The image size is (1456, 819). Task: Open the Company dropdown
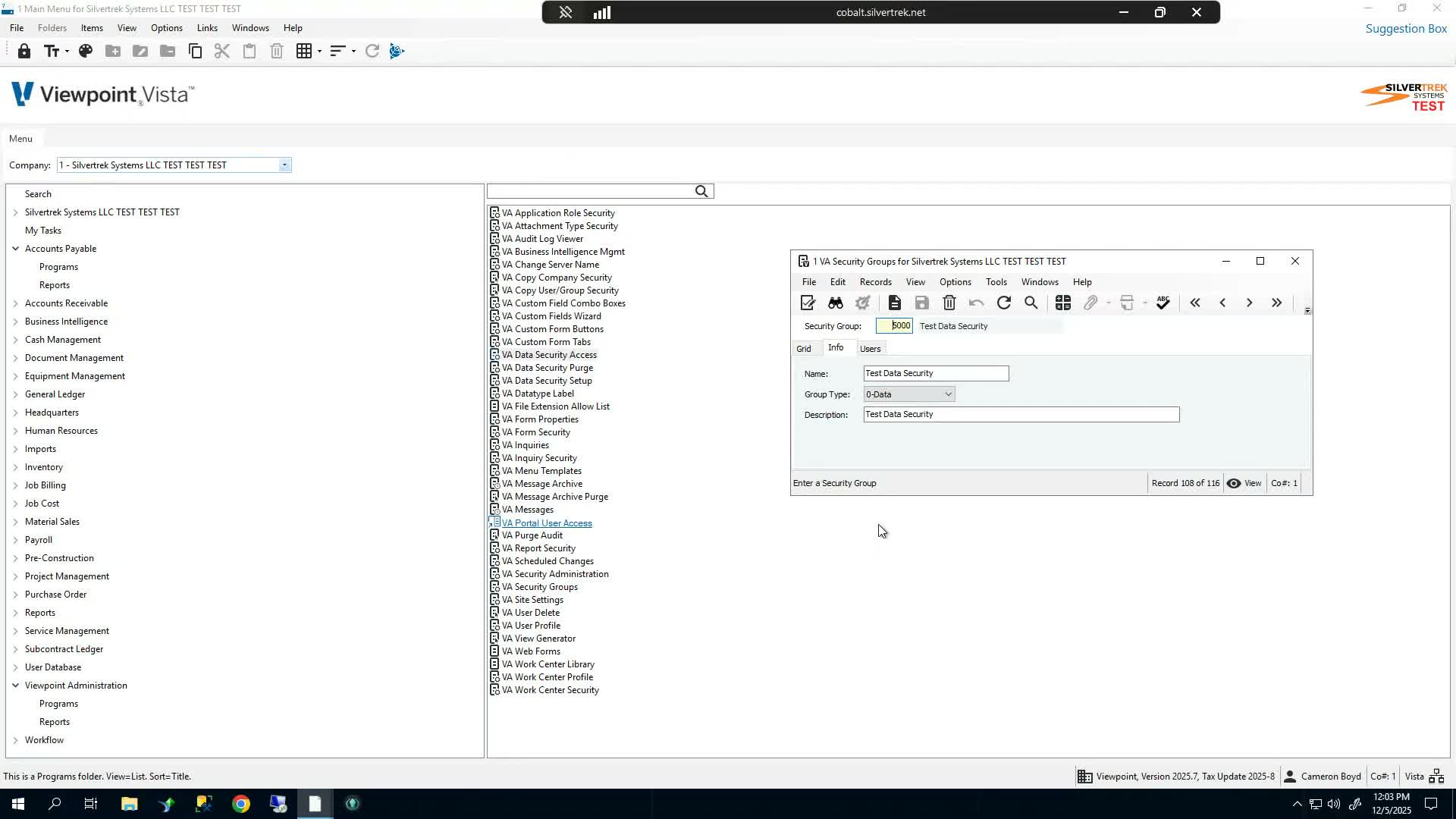coord(284,165)
